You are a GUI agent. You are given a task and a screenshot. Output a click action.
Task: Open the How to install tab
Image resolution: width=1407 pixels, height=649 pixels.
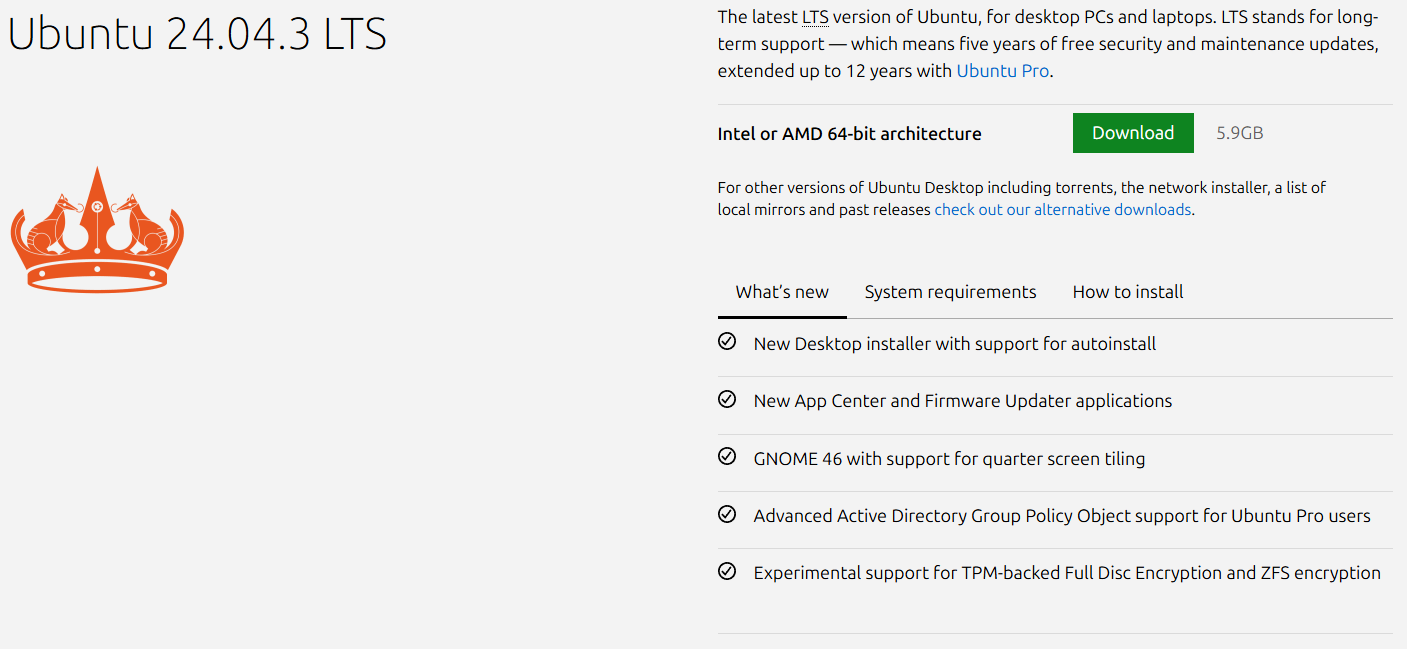pos(1128,292)
